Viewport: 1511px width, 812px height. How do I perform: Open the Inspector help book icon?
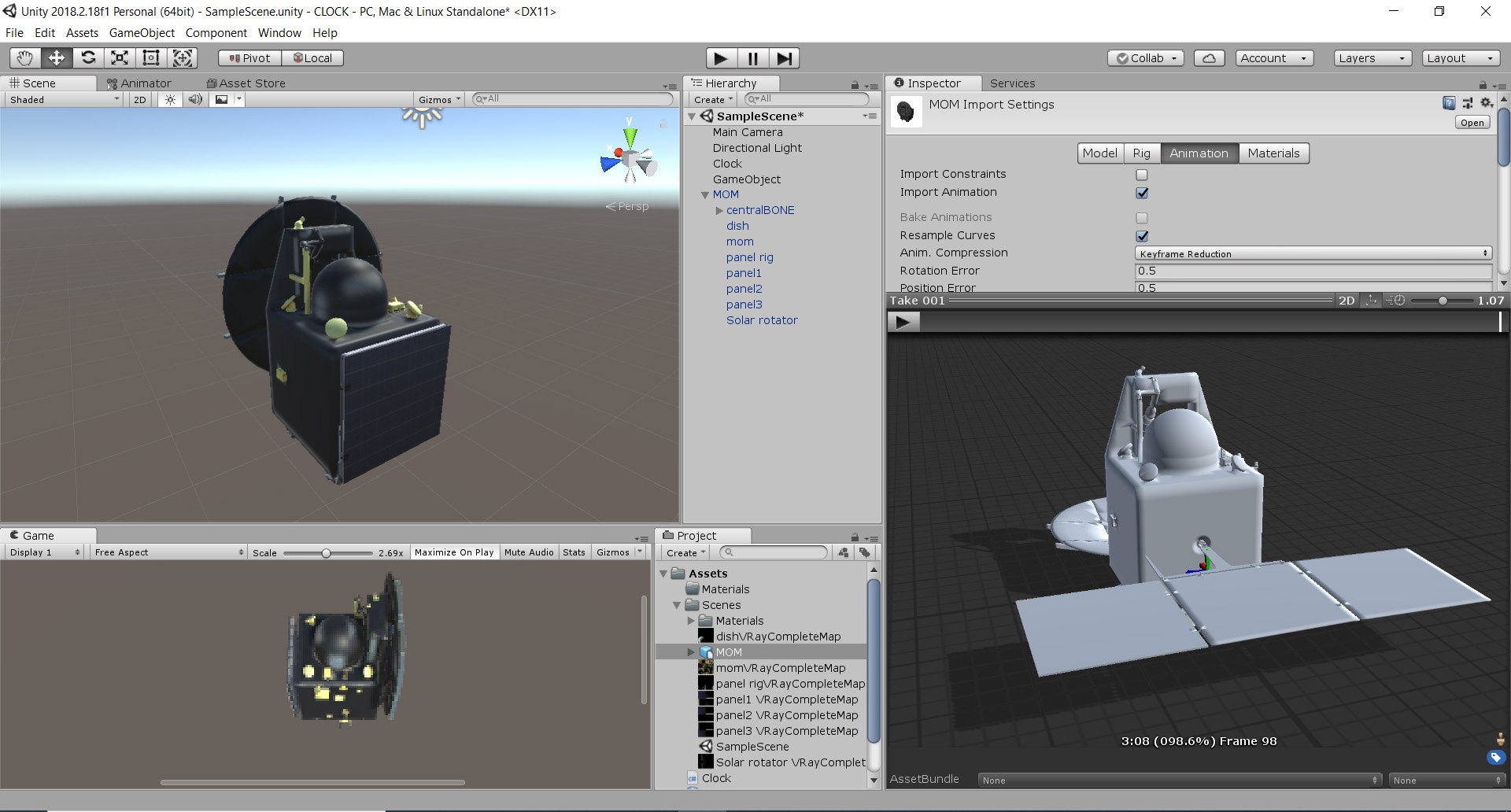point(1449,103)
